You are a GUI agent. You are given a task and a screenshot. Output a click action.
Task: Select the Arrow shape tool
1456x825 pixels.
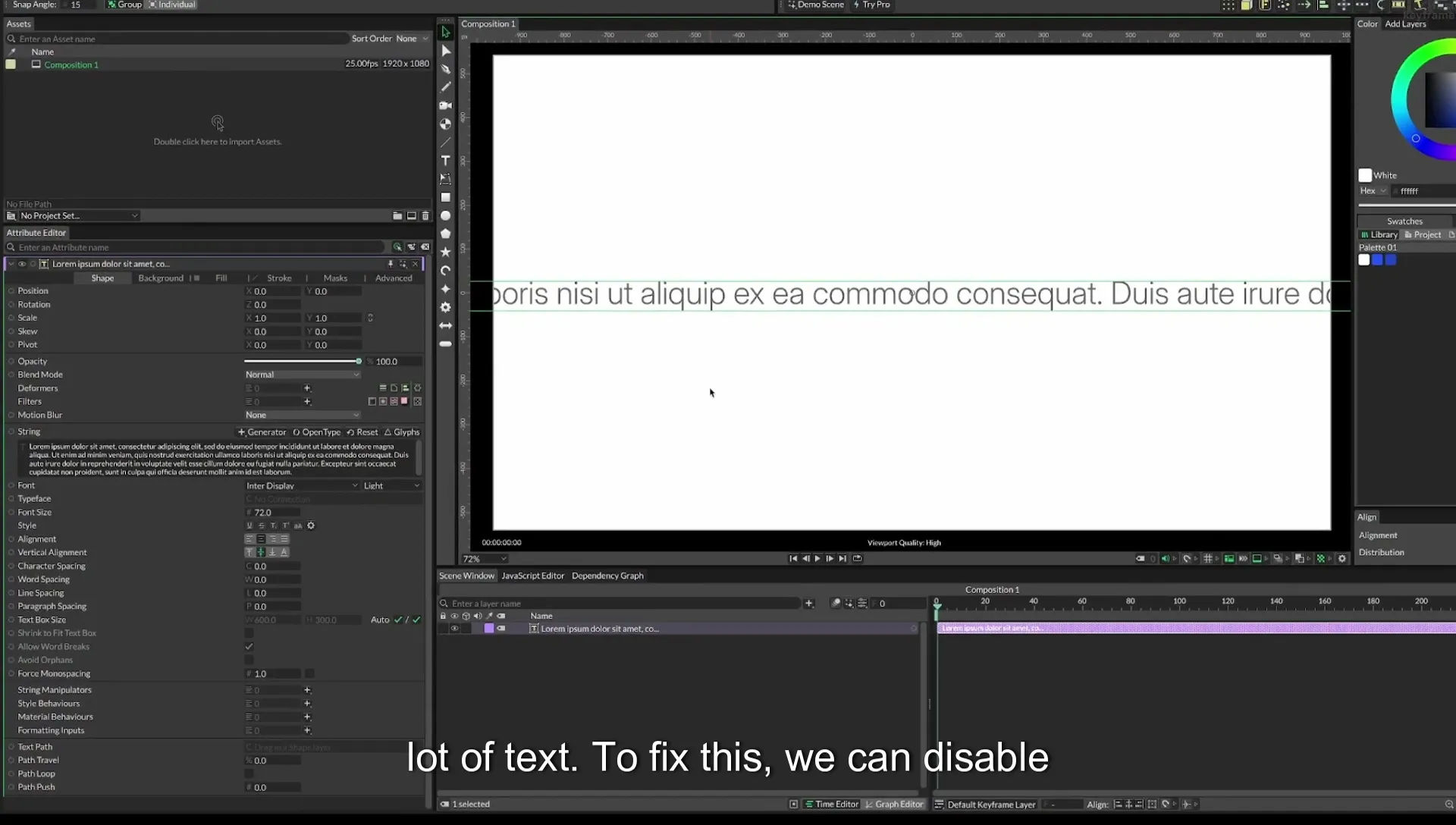point(445,325)
